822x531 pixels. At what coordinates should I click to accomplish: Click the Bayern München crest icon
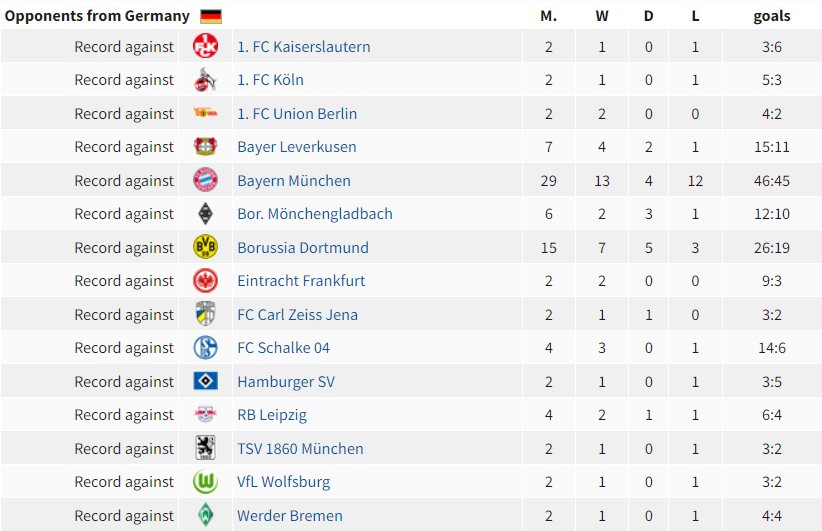coord(206,180)
